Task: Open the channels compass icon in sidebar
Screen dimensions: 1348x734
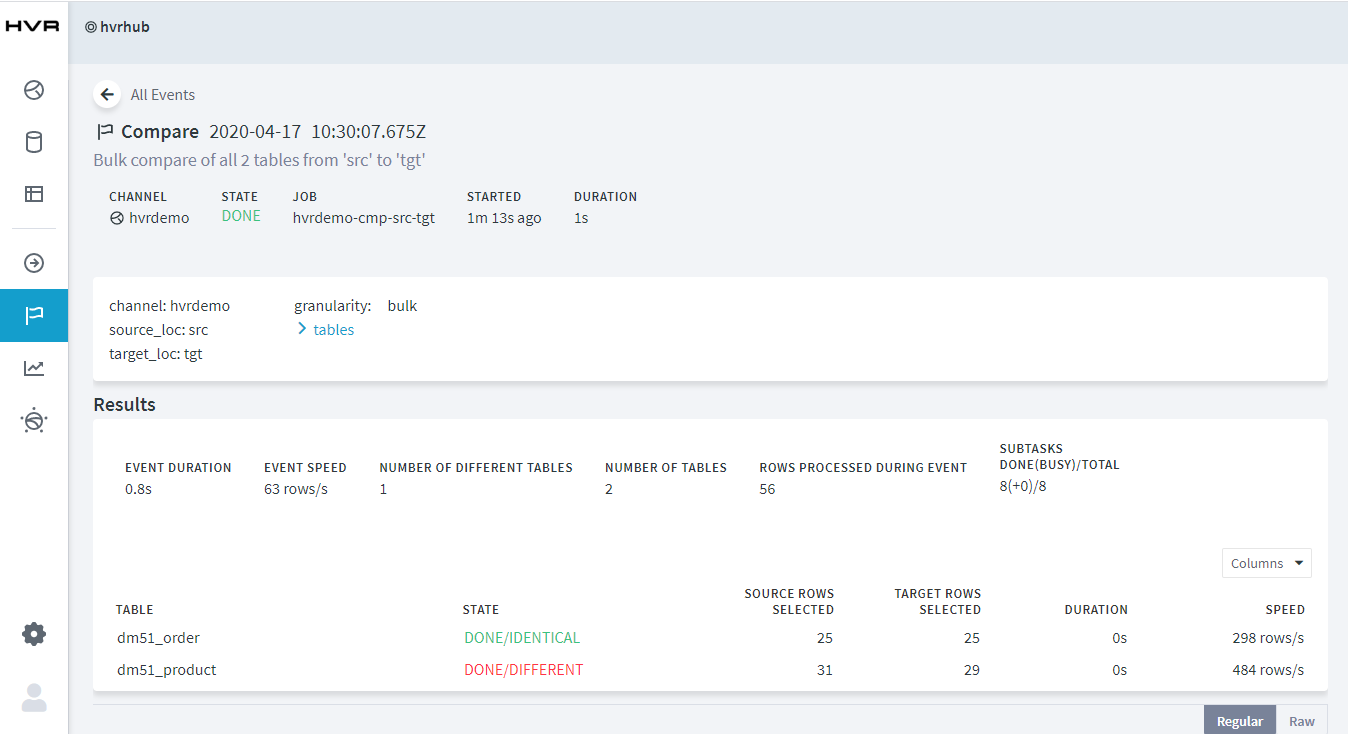Action: pyautogui.click(x=34, y=90)
